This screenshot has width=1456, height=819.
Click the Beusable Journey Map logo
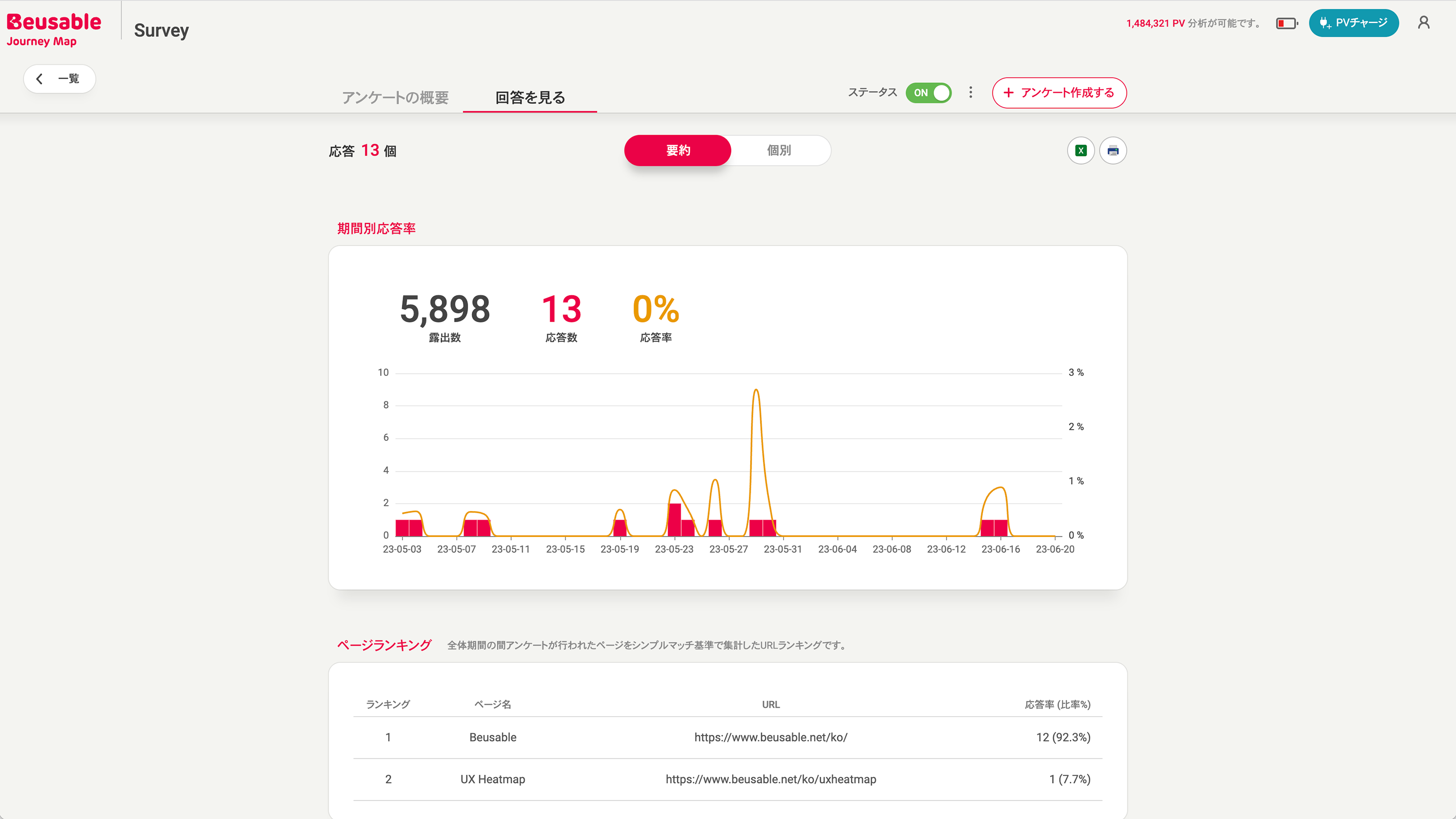tap(54, 30)
